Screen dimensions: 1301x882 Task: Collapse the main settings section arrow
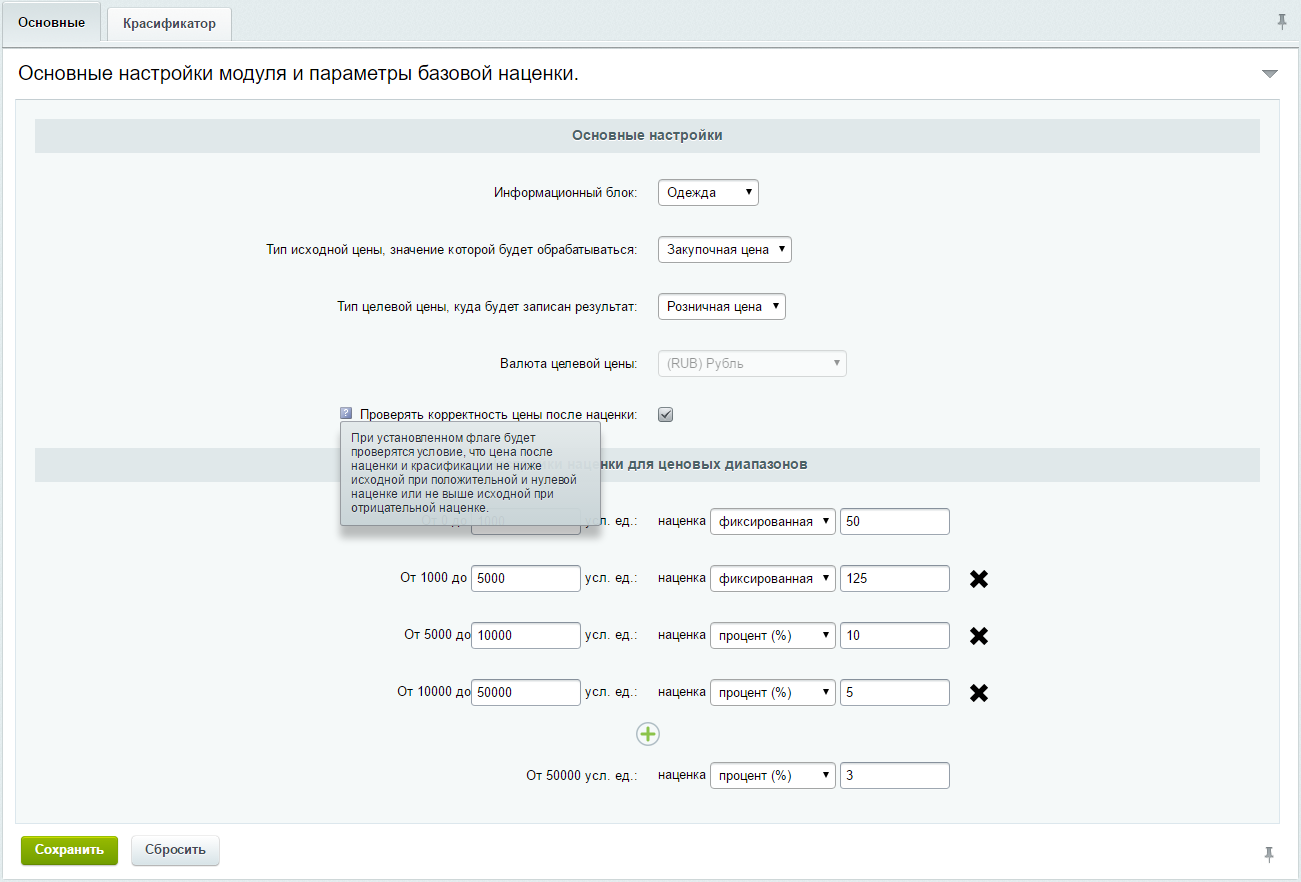[x=1270, y=74]
